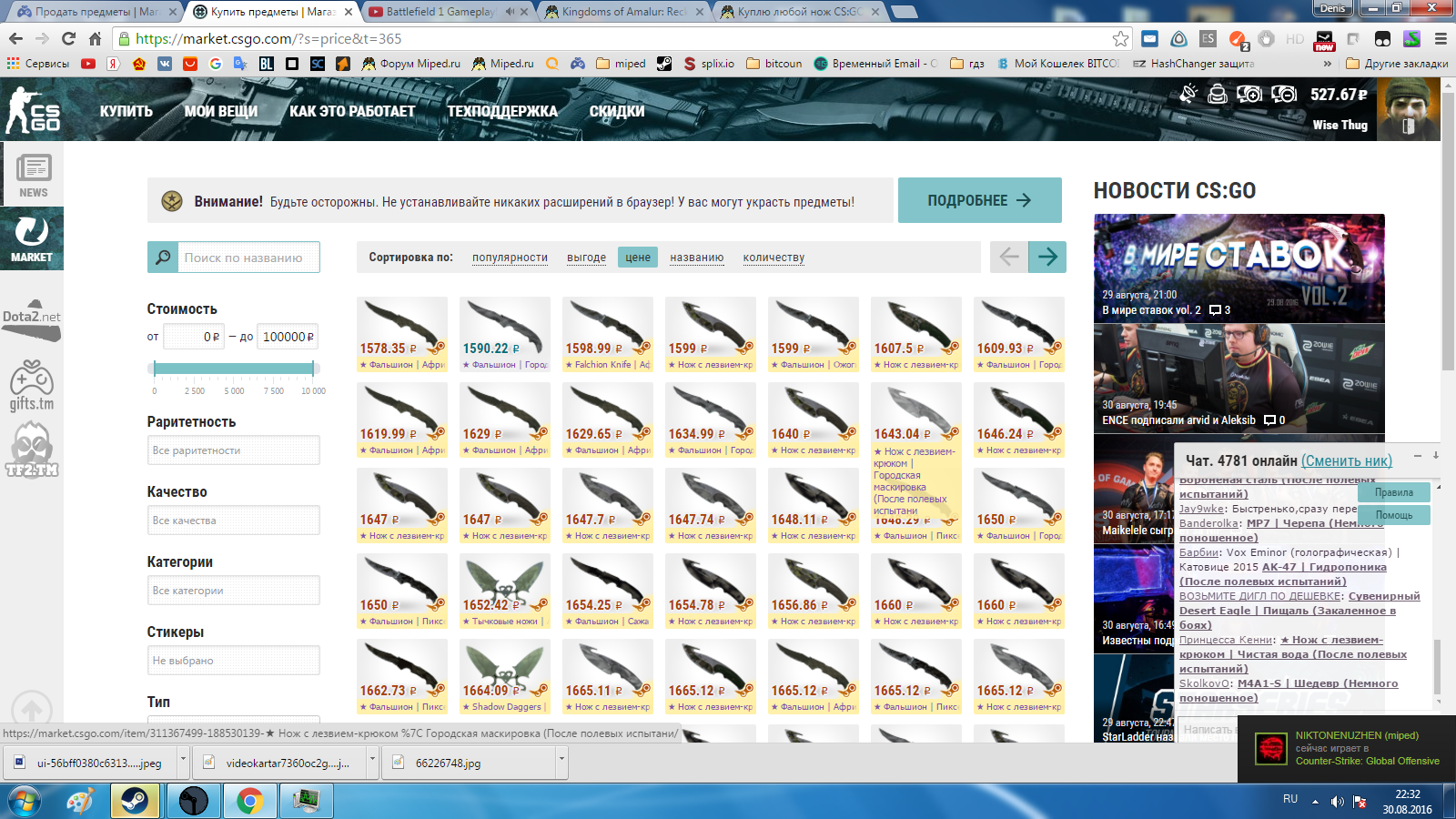Open the Качество dropdown

pos(234,521)
